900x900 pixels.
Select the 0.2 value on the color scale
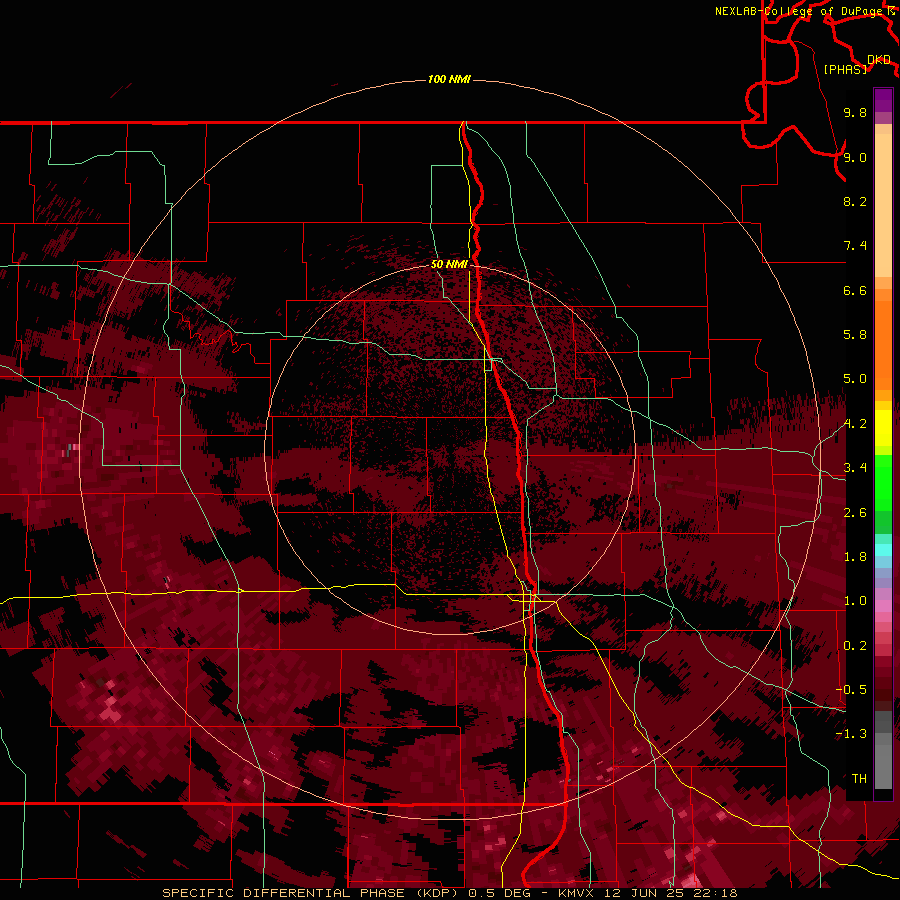(855, 646)
